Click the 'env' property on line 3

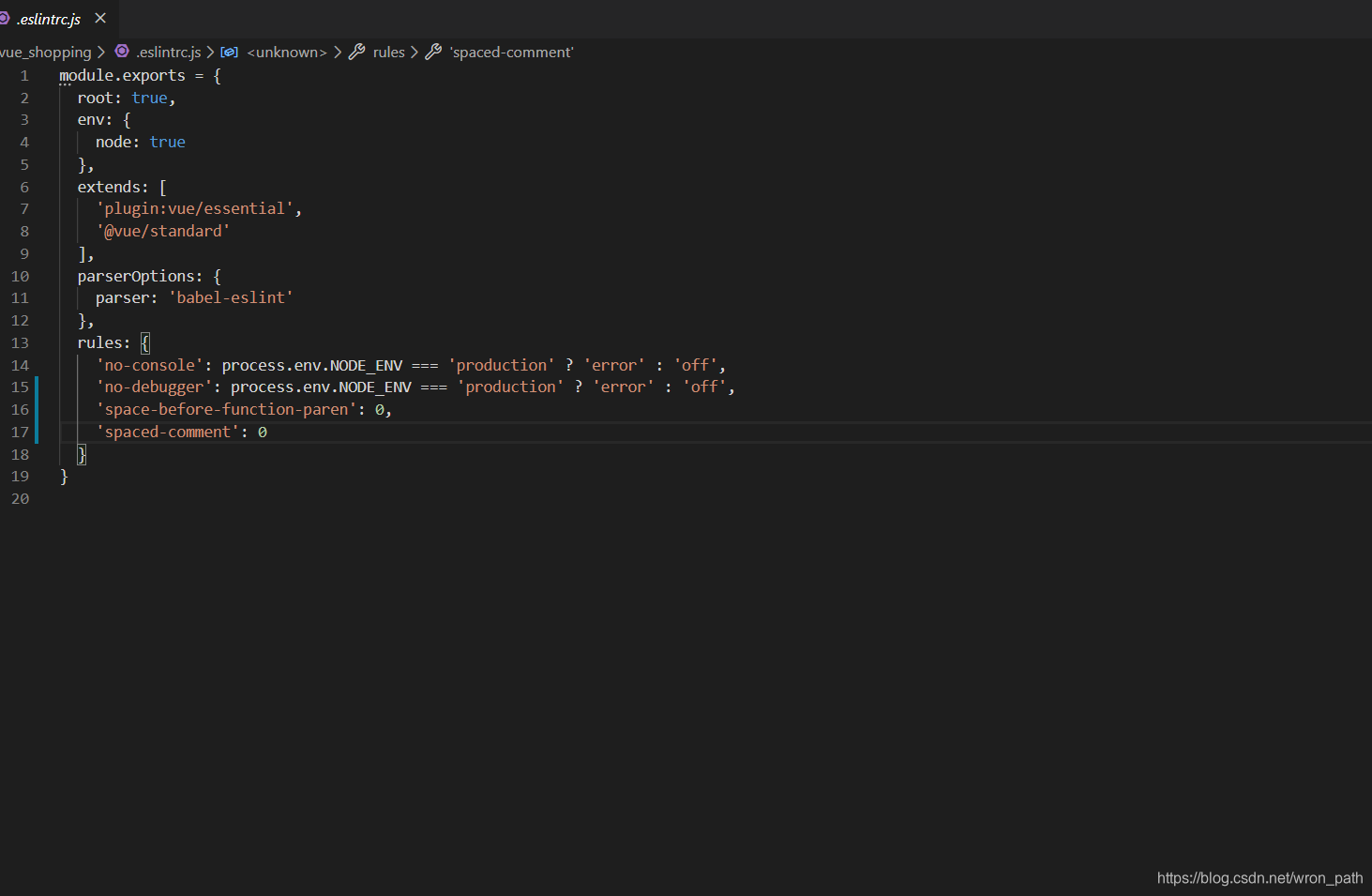[90, 120]
